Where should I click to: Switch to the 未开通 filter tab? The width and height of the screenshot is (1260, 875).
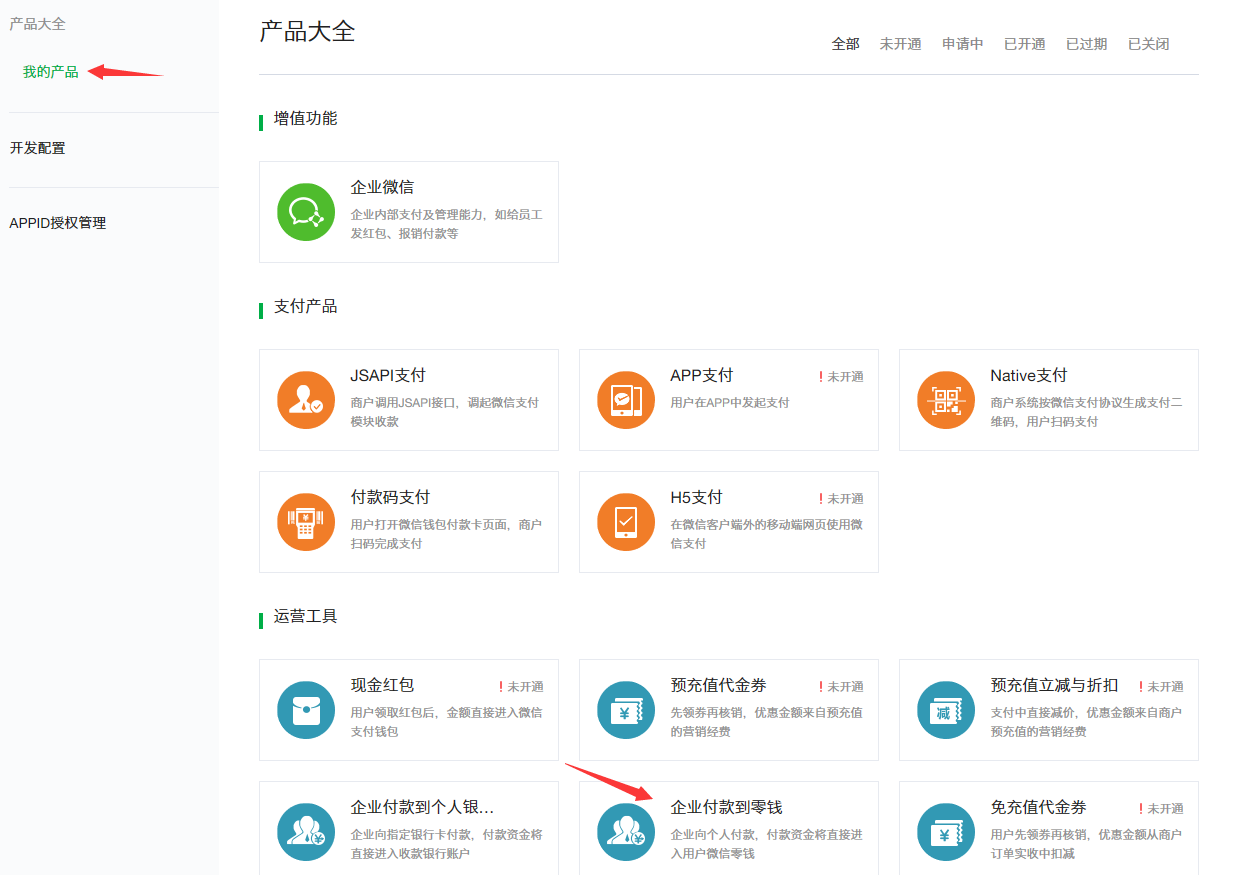tap(901, 44)
